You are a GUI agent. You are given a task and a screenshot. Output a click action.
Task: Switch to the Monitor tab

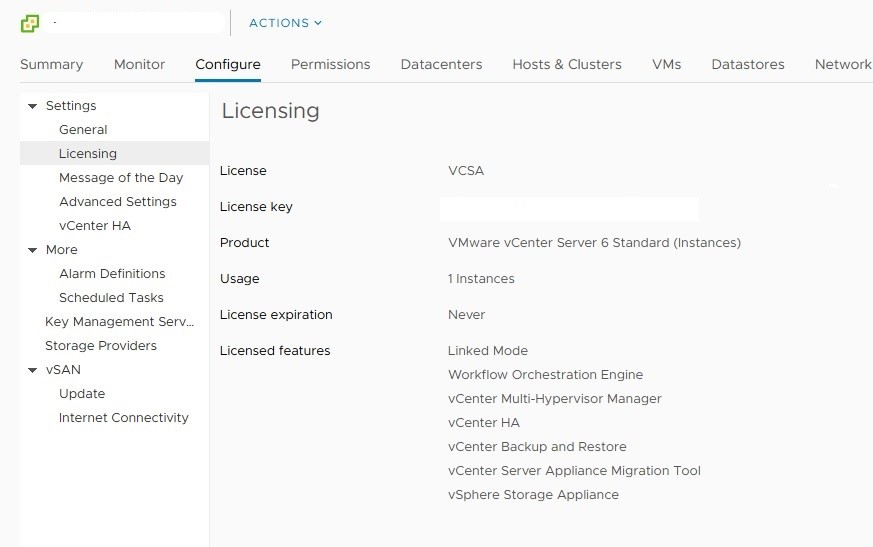[139, 64]
